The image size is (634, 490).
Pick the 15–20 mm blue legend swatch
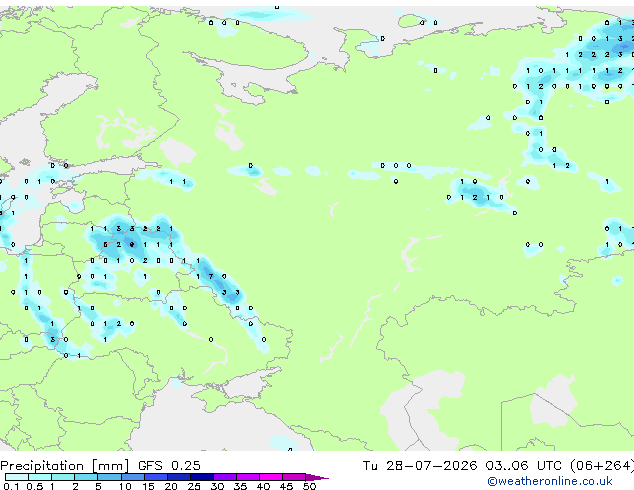click(156, 477)
